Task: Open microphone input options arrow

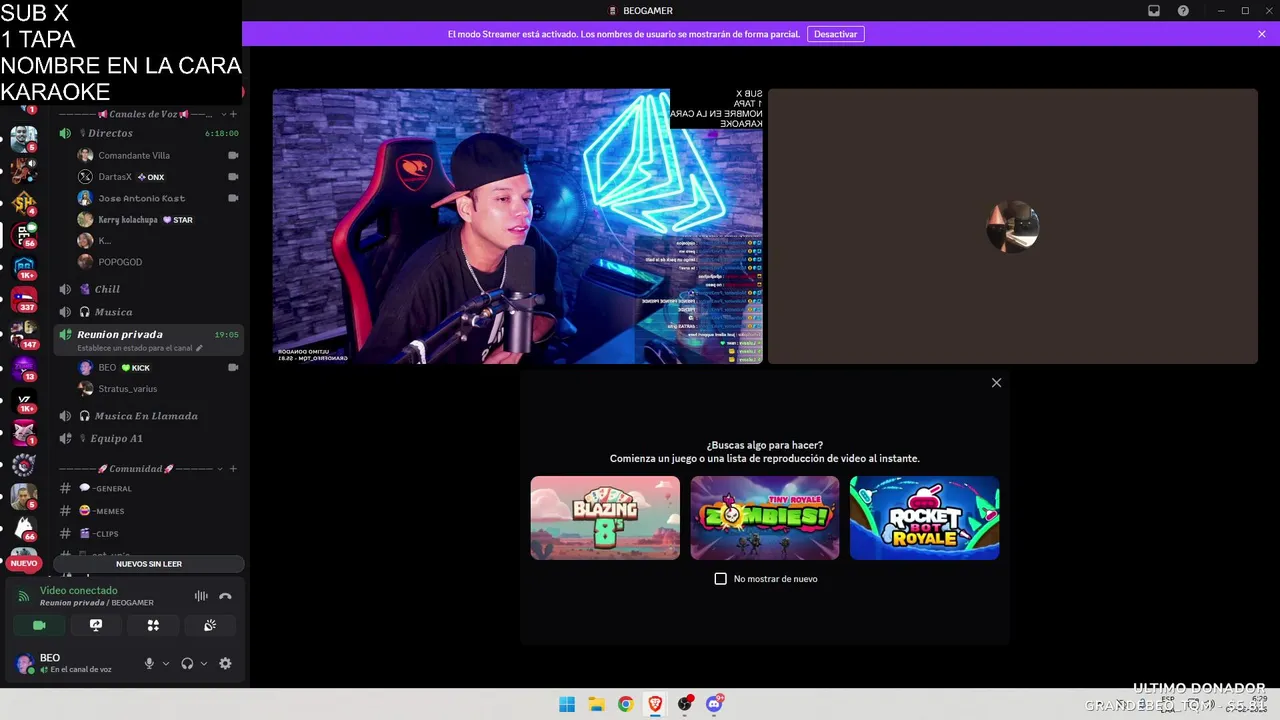Action: 166,663
